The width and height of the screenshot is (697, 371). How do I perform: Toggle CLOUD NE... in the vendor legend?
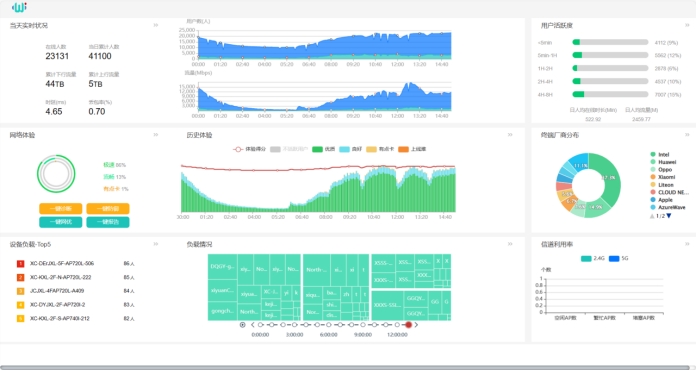[x=669, y=192]
